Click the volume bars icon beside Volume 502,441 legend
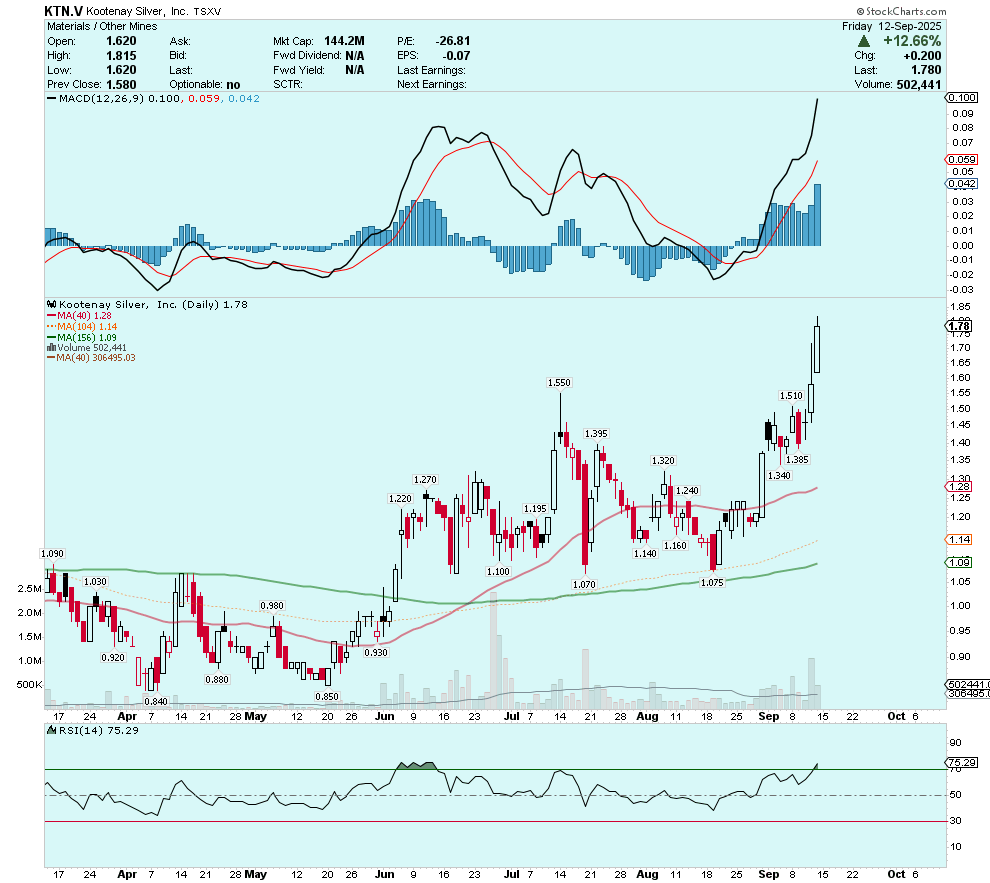 point(52,348)
